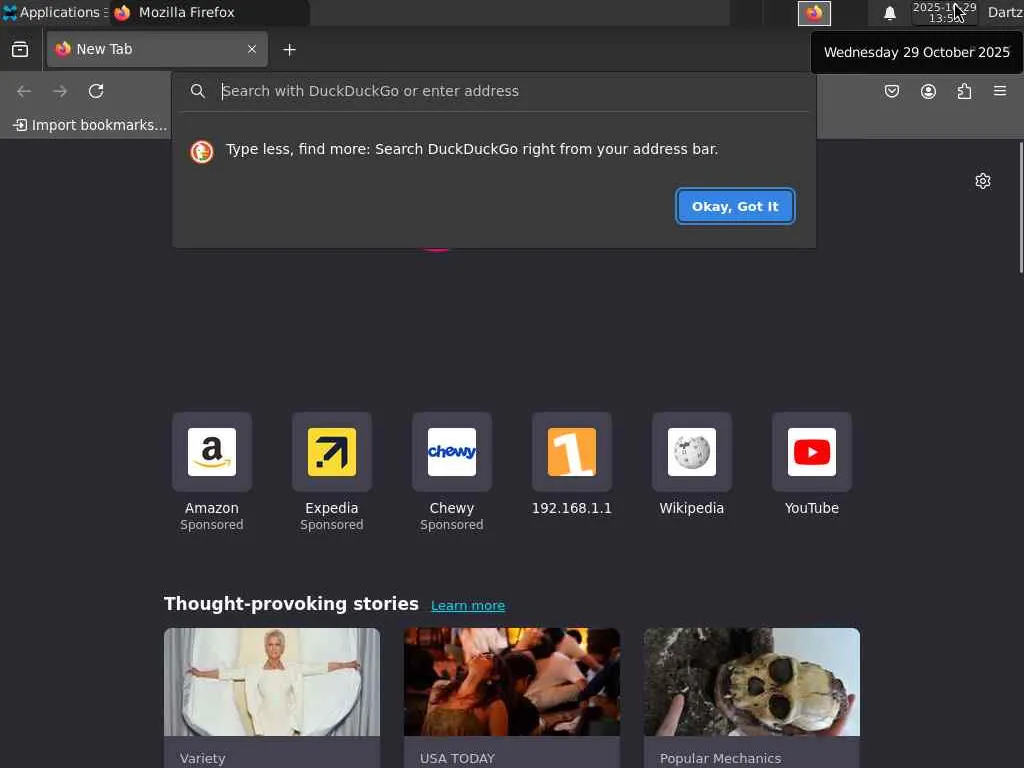
Task: Open the USA TODAY story thumbnail
Action: (x=512, y=682)
